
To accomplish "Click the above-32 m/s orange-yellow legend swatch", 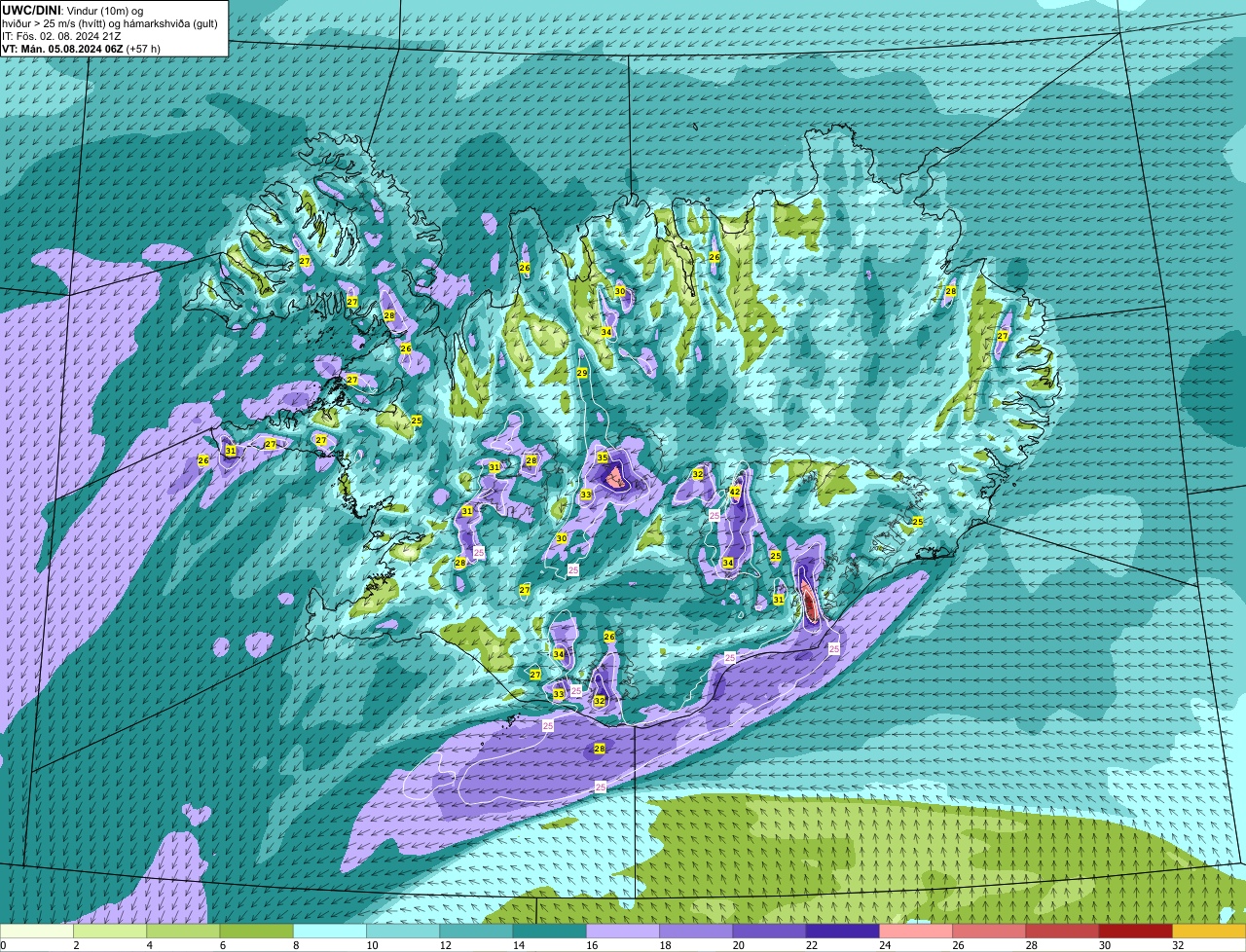I will [x=1209, y=932].
